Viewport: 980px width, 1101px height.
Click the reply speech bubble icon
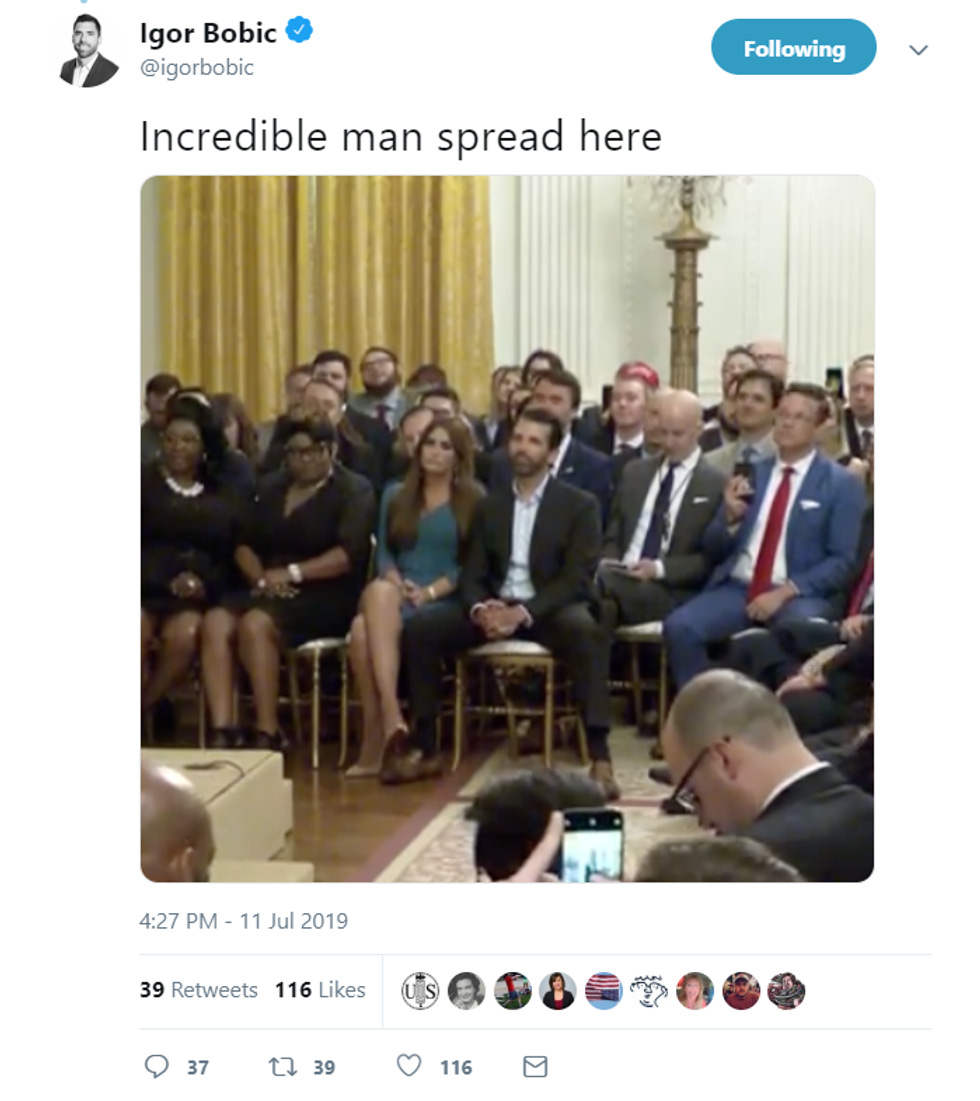click(x=157, y=1066)
